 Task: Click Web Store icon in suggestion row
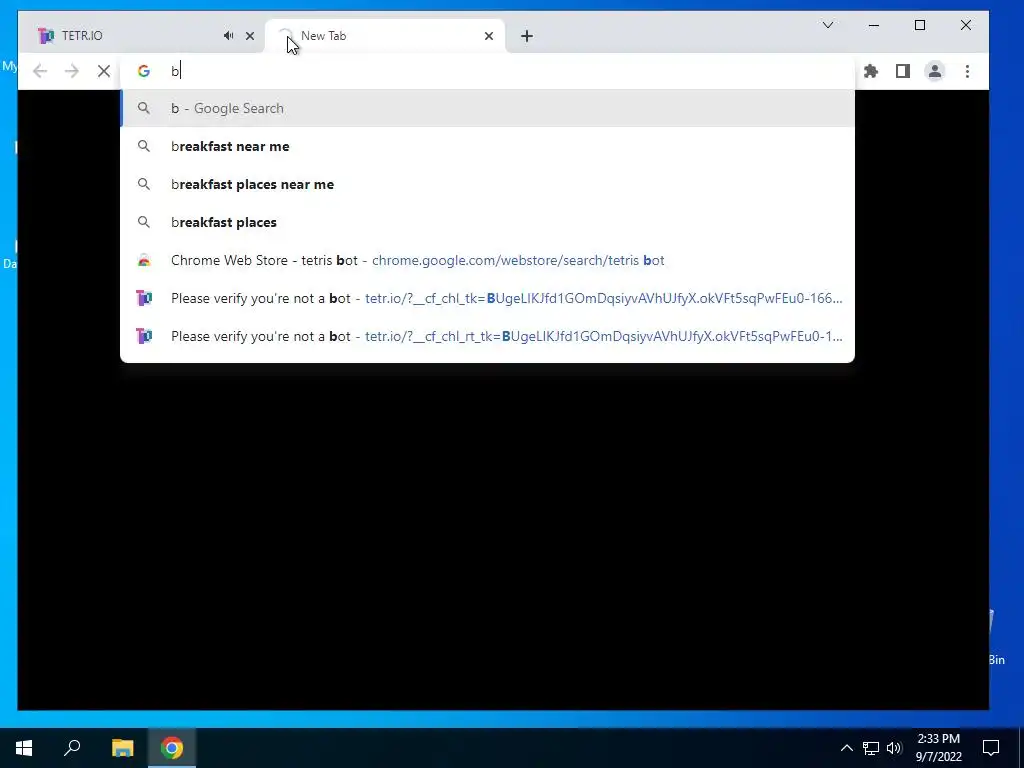coord(144,260)
